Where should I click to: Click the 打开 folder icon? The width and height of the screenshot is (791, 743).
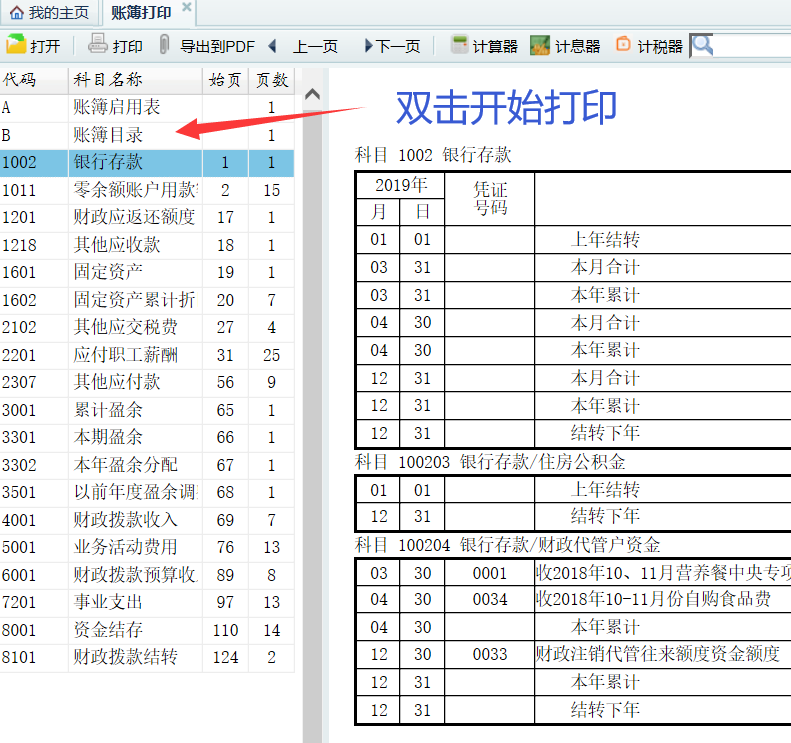(16, 44)
